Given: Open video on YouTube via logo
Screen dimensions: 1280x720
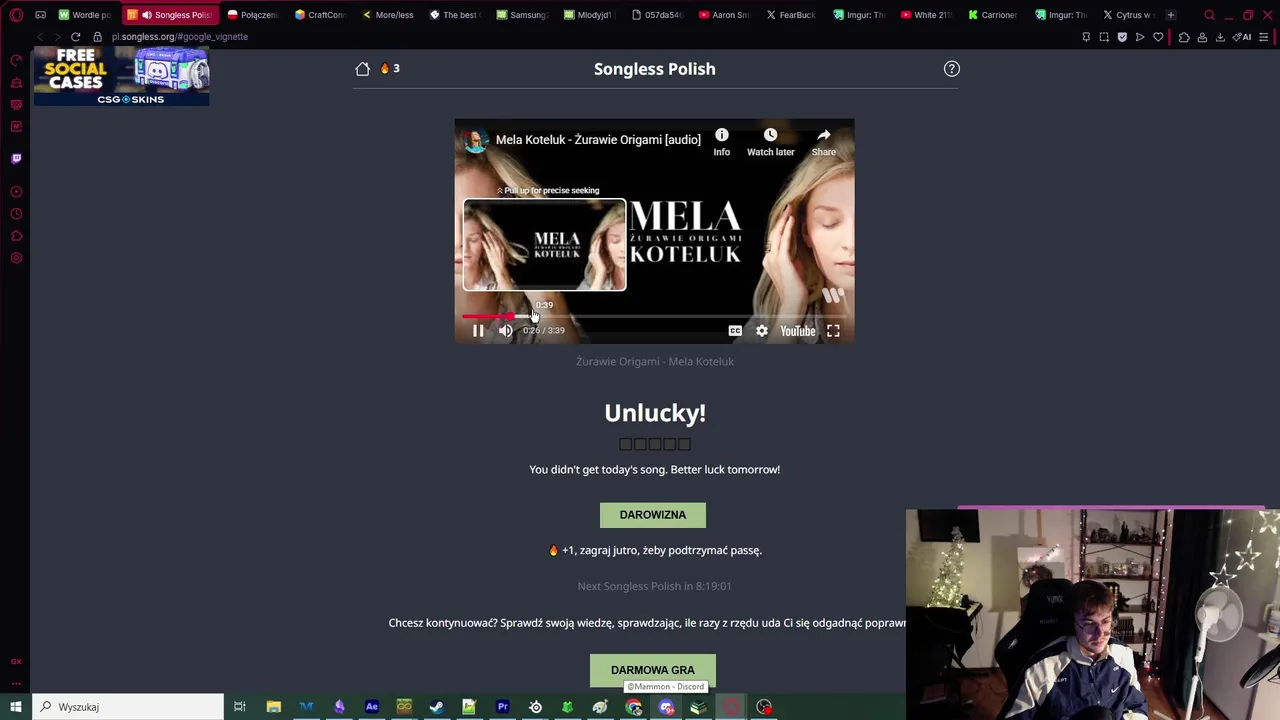Looking at the screenshot, I should (798, 331).
